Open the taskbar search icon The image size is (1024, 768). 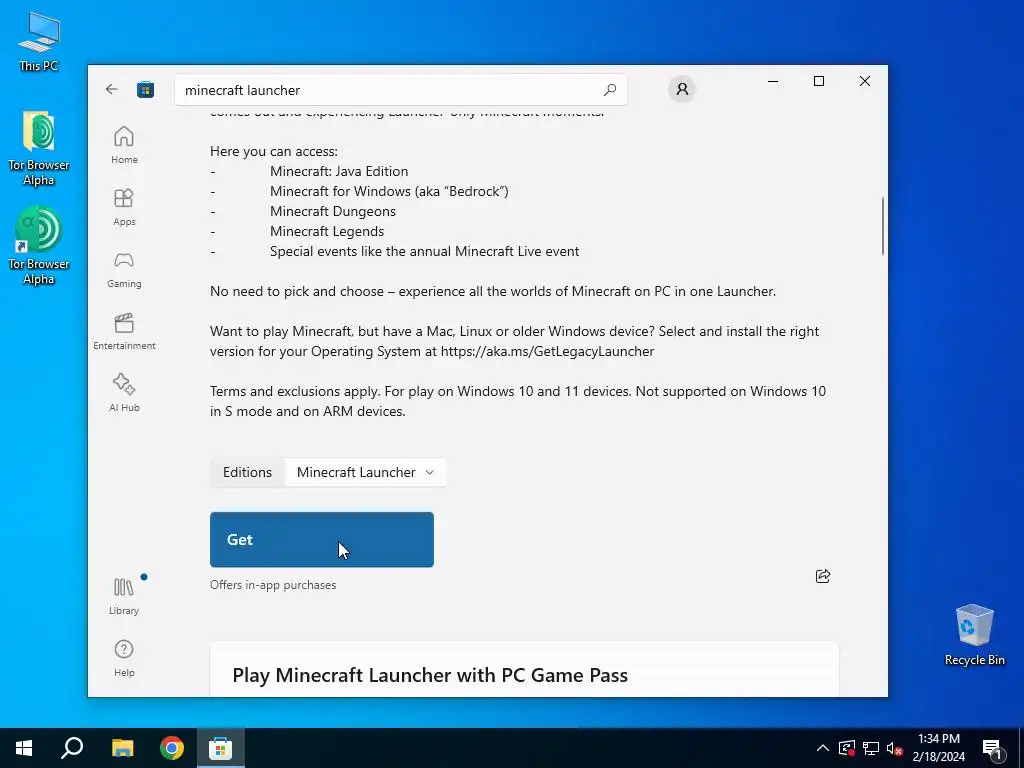click(x=72, y=748)
